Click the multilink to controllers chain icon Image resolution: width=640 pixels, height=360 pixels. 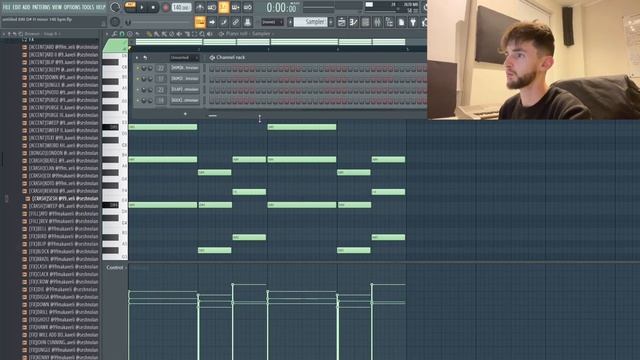pyautogui.click(x=236, y=22)
